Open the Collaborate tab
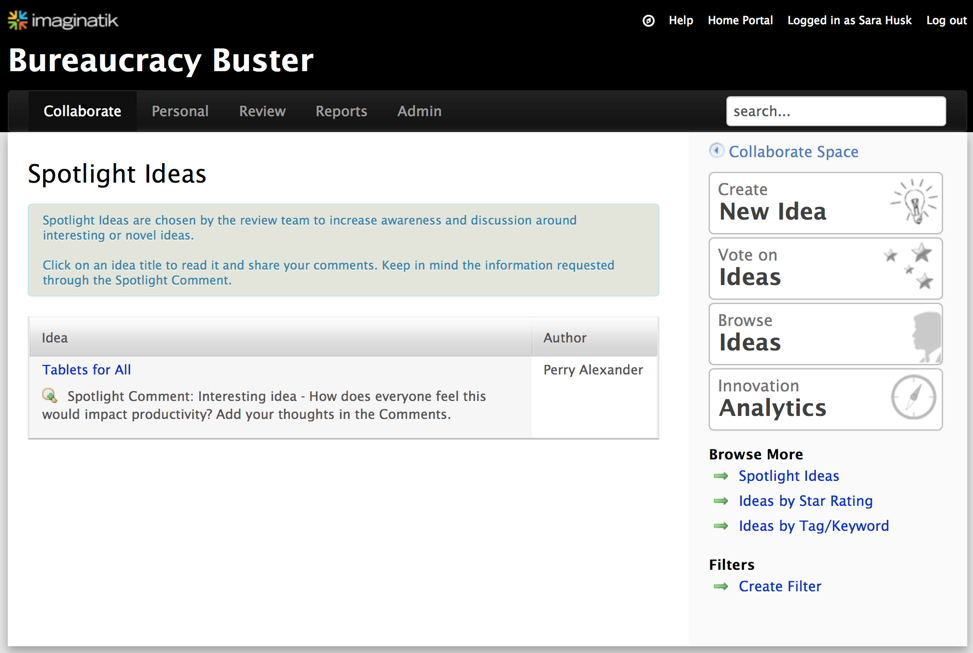This screenshot has height=653, width=973. tap(82, 111)
